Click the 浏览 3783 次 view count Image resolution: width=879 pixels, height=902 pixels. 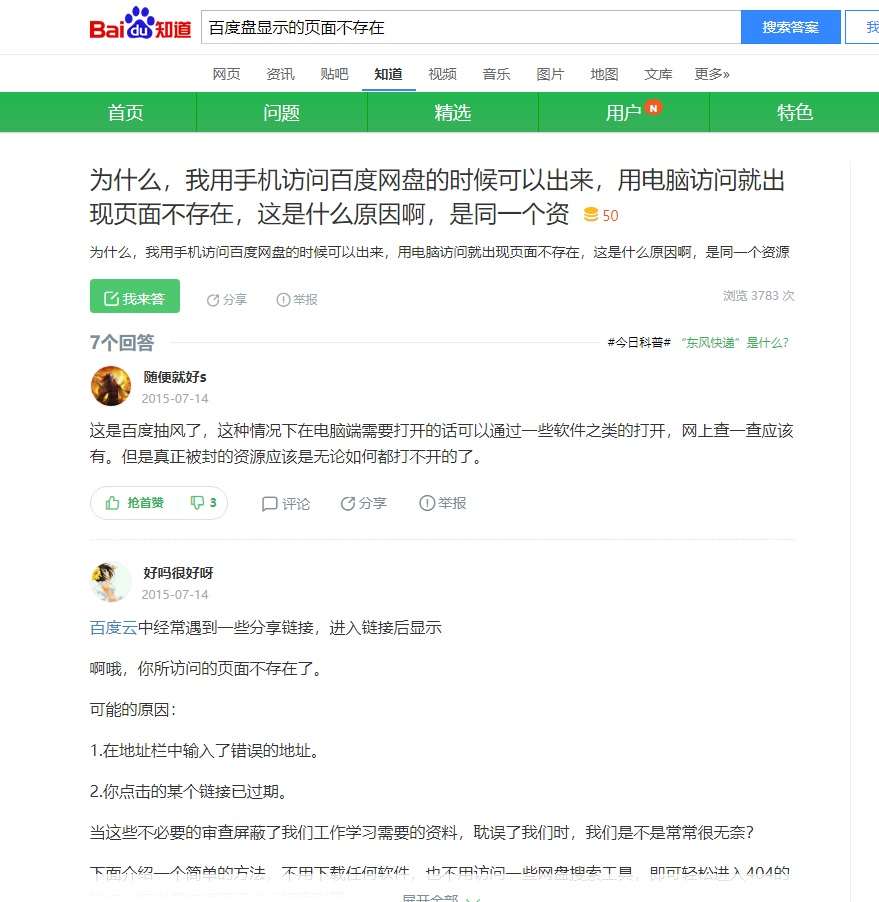click(x=759, y=296)
